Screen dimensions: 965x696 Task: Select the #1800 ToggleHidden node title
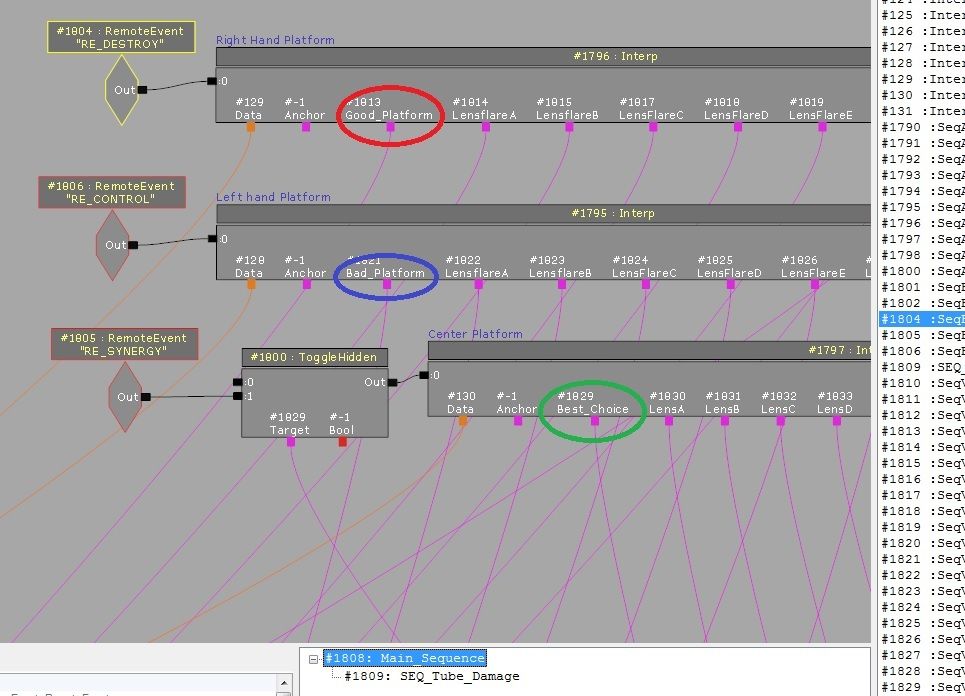[x=314, y=358]
